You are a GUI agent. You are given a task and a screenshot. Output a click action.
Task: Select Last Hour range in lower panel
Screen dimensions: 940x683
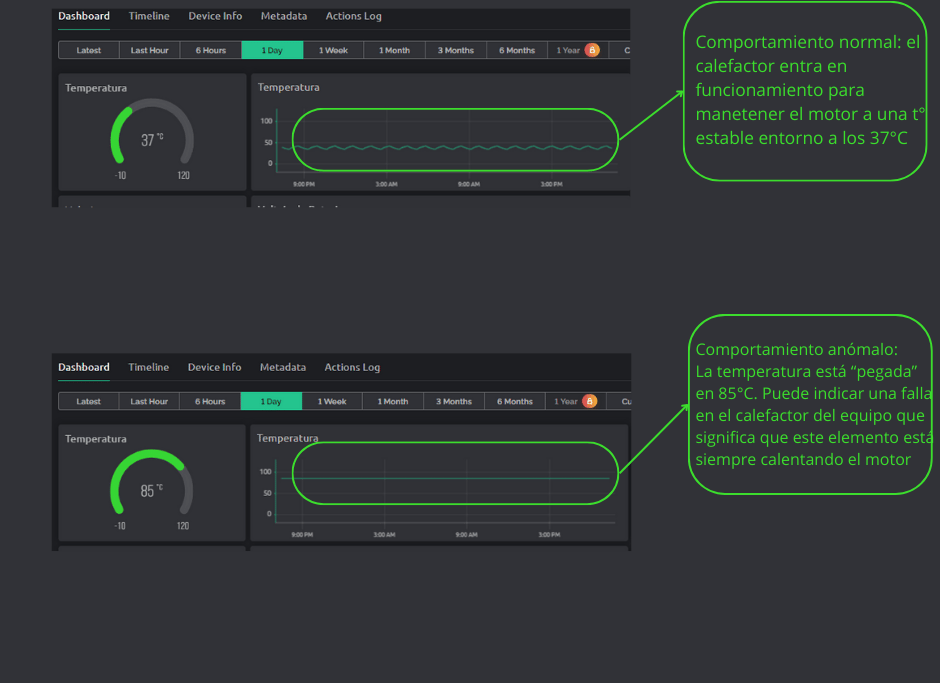(x=149, y=401)
